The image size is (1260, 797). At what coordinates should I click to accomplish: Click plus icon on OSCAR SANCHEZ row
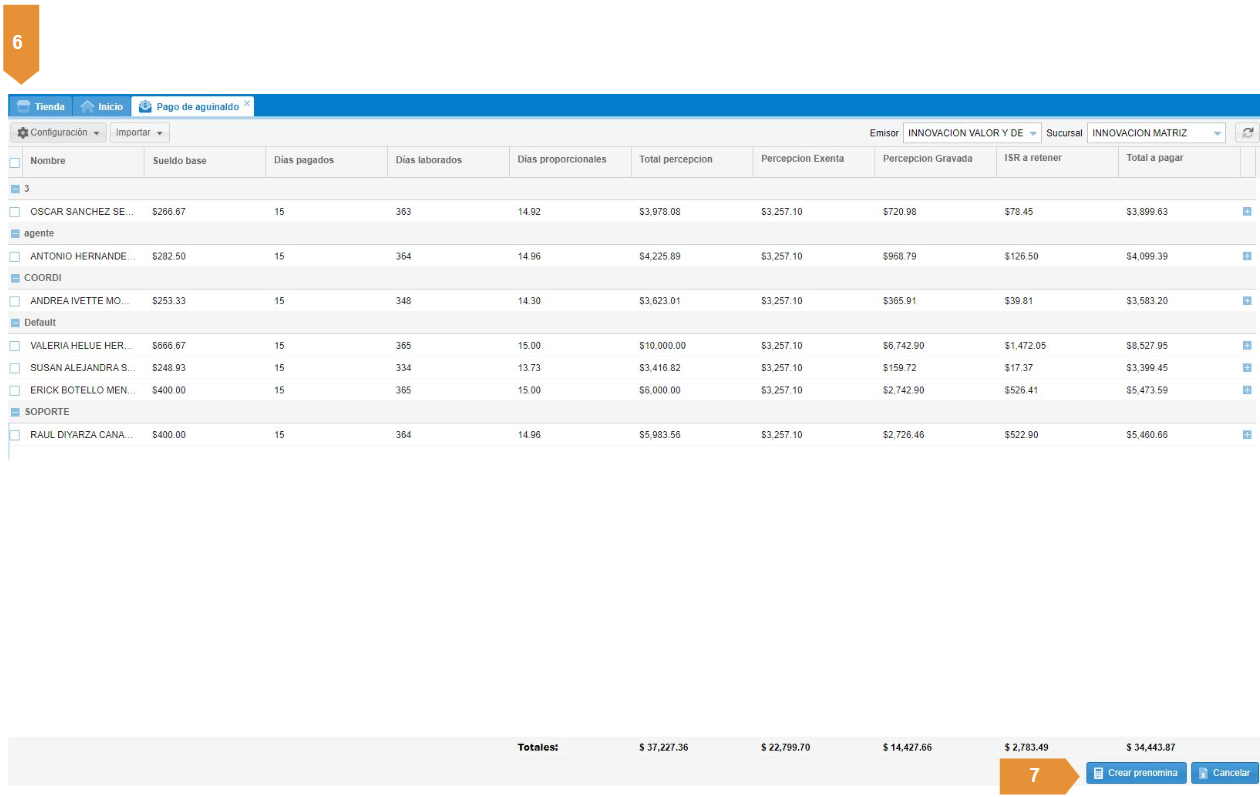point(1246,212)
